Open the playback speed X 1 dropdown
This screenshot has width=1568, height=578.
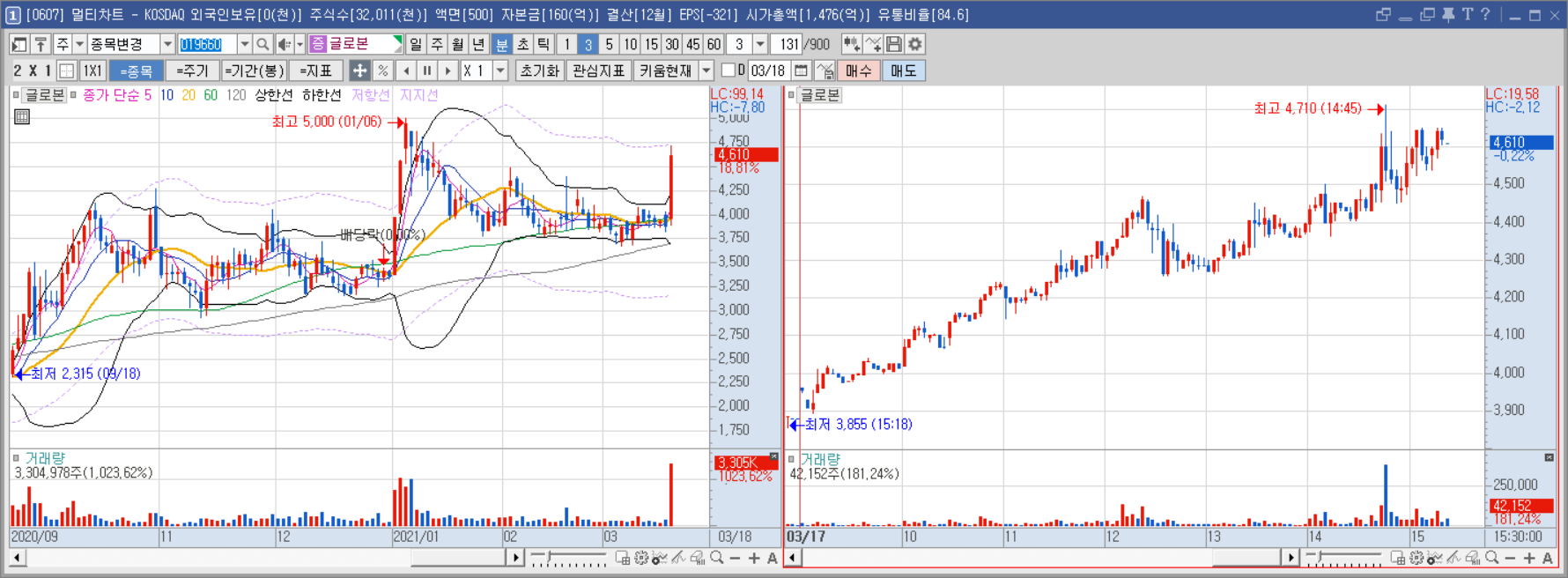pyautogui.click(x=500, y=70)
